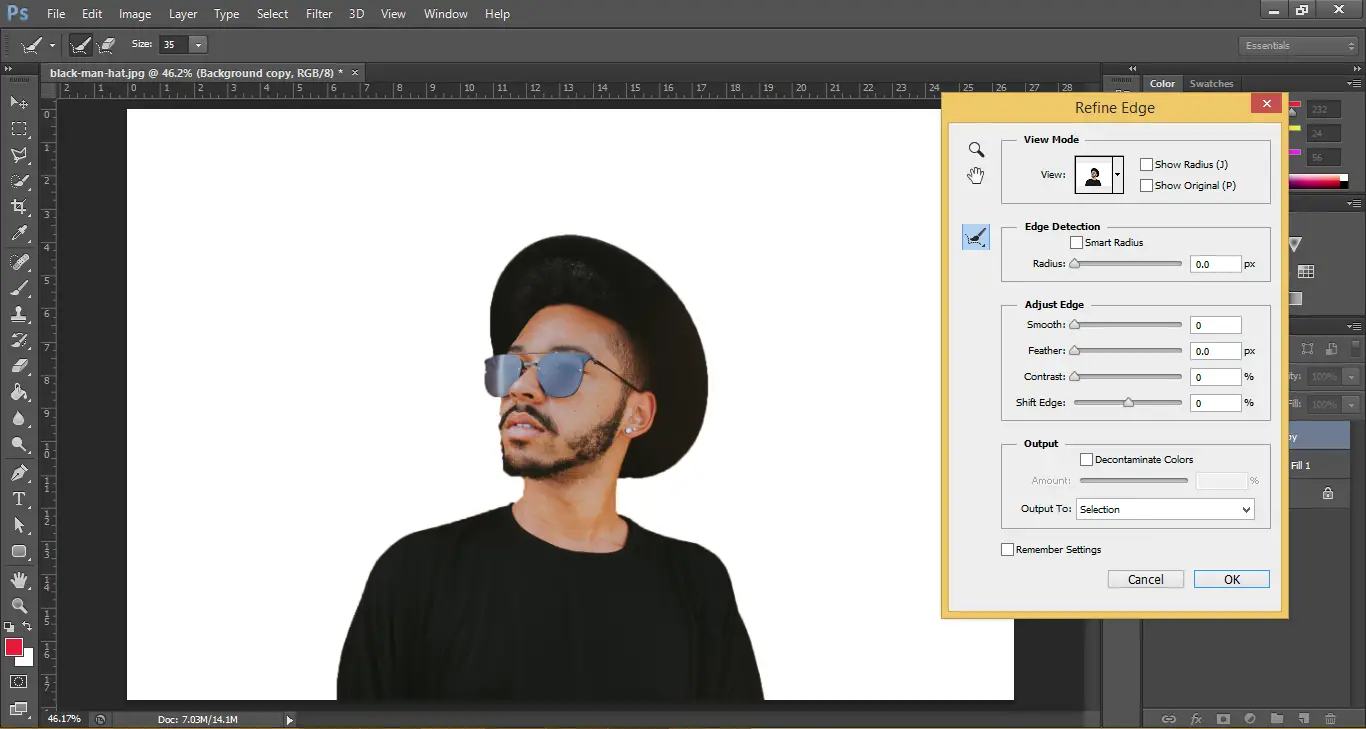This screenshot has height=729, width=1366.
Task: Select the Zoom tool in toolbox
Action: (x=19, y=606)
